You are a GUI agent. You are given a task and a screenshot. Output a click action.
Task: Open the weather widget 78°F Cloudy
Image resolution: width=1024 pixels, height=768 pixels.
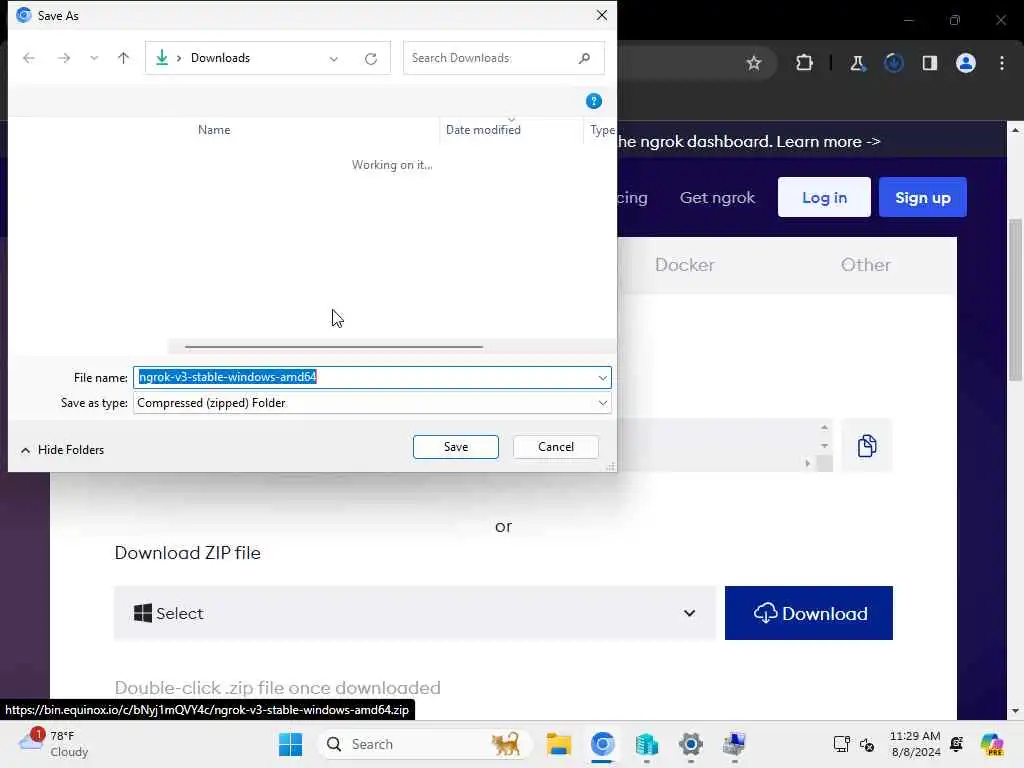54,744
